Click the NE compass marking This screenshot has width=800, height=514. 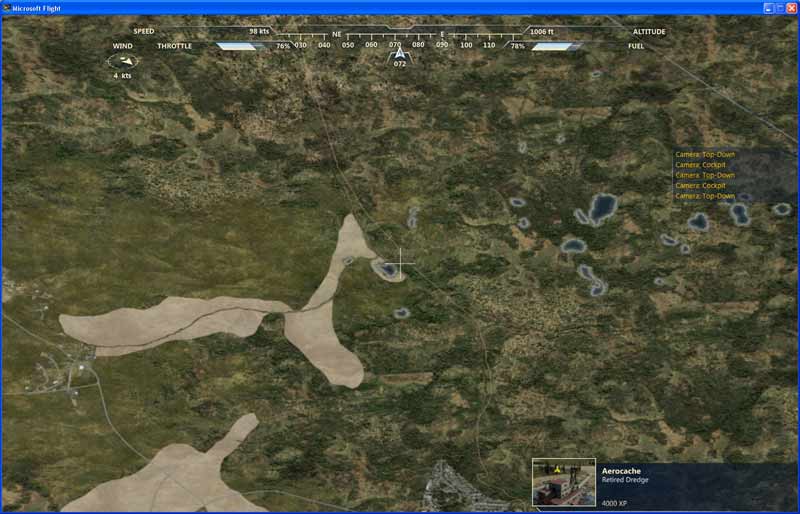click(336, 34)
